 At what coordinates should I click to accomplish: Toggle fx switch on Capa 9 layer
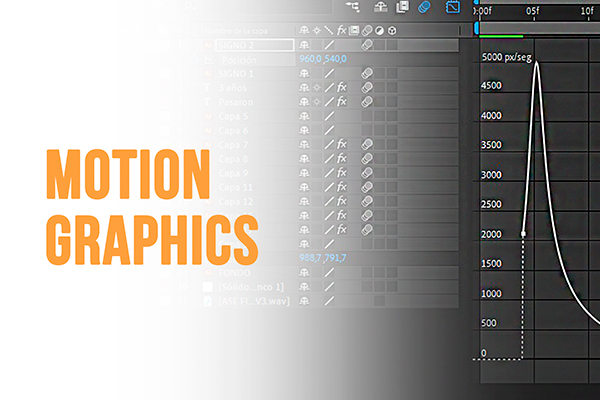[341, 173]
